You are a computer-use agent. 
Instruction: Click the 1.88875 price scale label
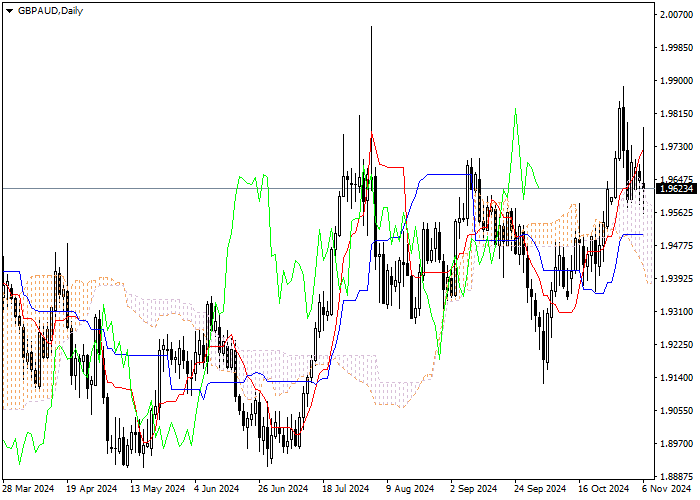[x=677, y=477]
